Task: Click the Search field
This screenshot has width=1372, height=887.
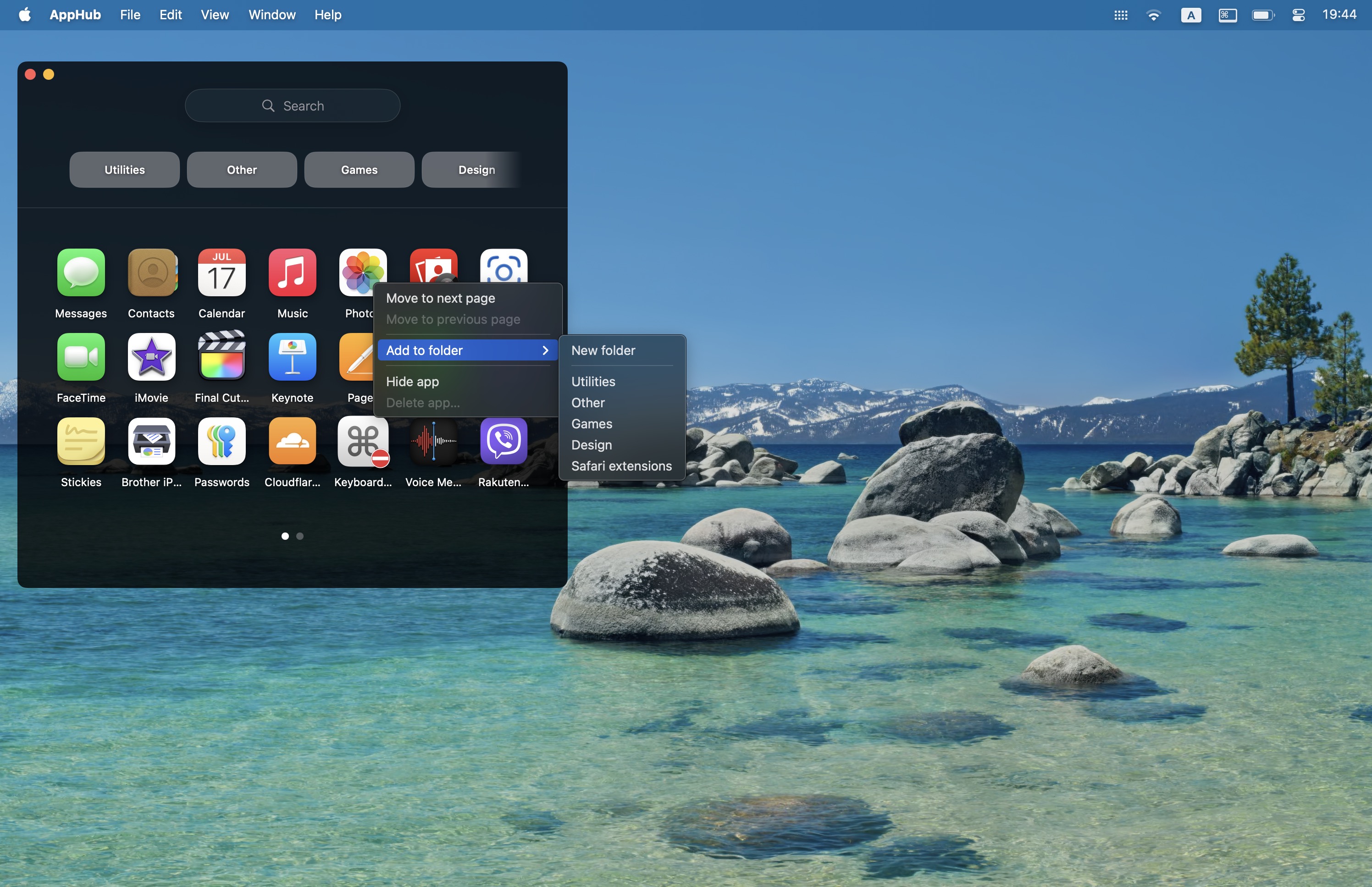Action: tap(293, 106)
